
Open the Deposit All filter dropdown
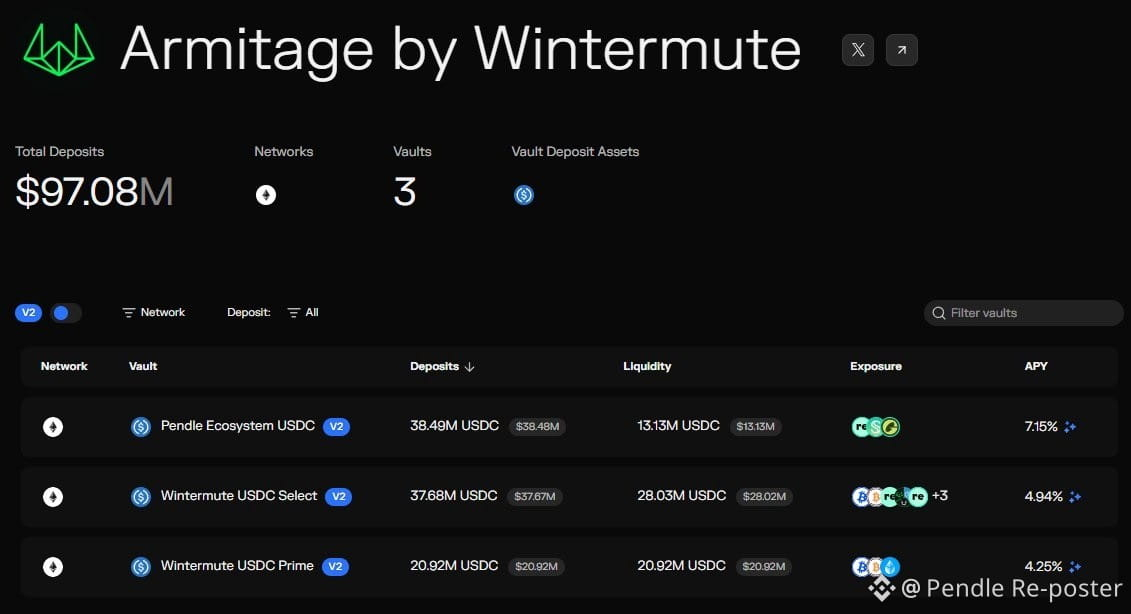coord(303,312)
